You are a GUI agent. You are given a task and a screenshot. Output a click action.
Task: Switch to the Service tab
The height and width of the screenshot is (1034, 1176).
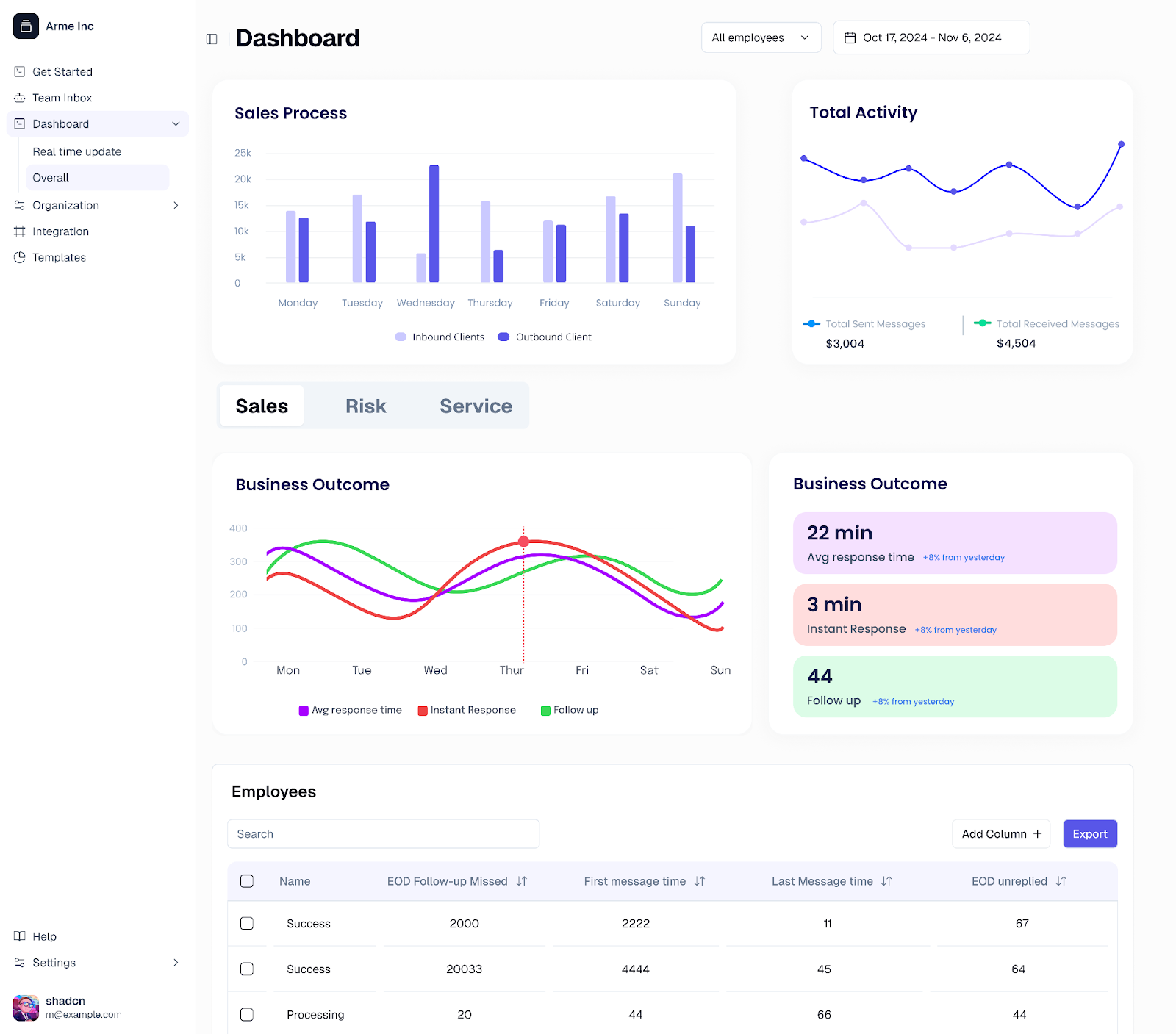click(476, 406)
